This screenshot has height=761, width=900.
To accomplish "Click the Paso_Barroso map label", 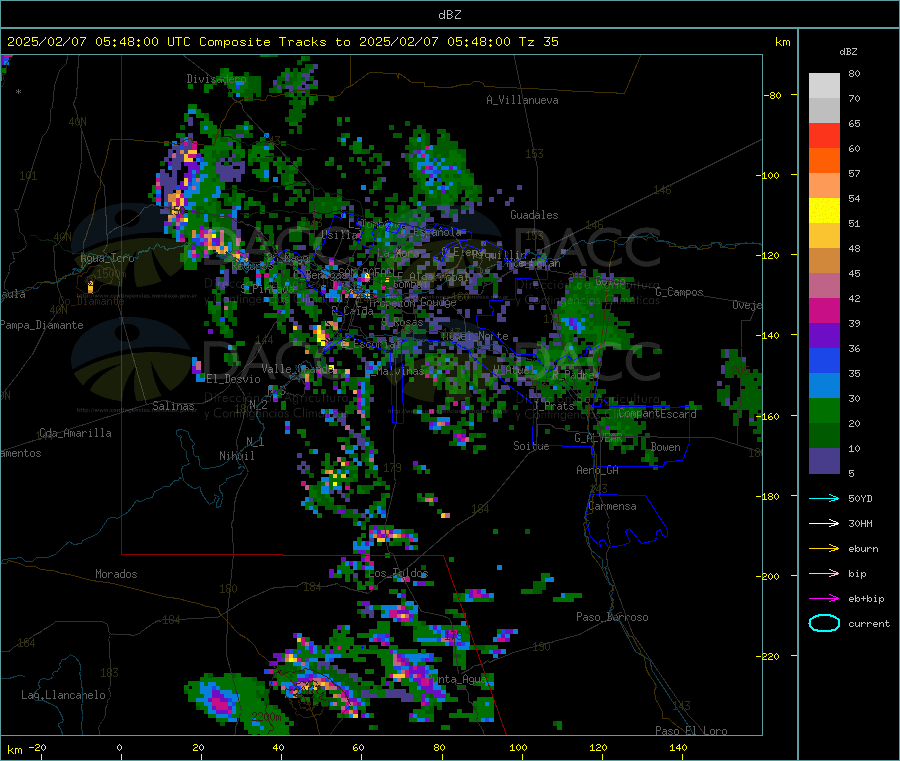I will [x=612, y=617].
